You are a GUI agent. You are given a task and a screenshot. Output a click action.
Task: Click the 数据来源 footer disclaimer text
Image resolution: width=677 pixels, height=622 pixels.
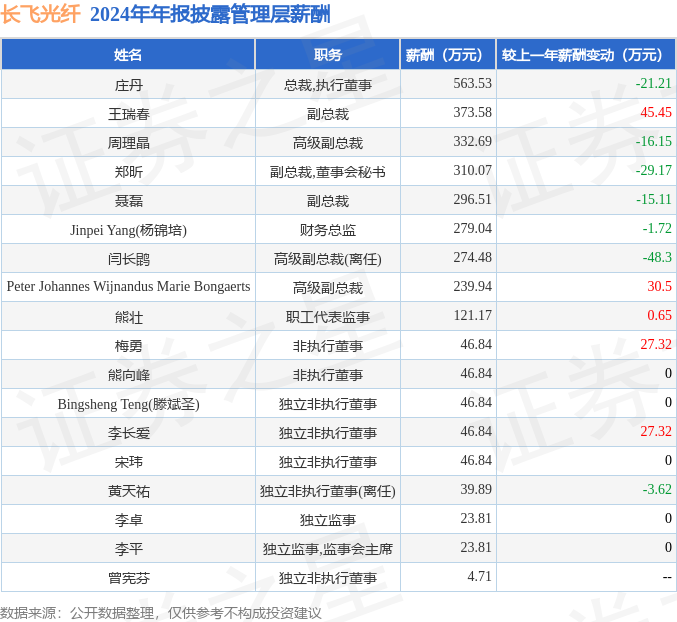[161, 613]
